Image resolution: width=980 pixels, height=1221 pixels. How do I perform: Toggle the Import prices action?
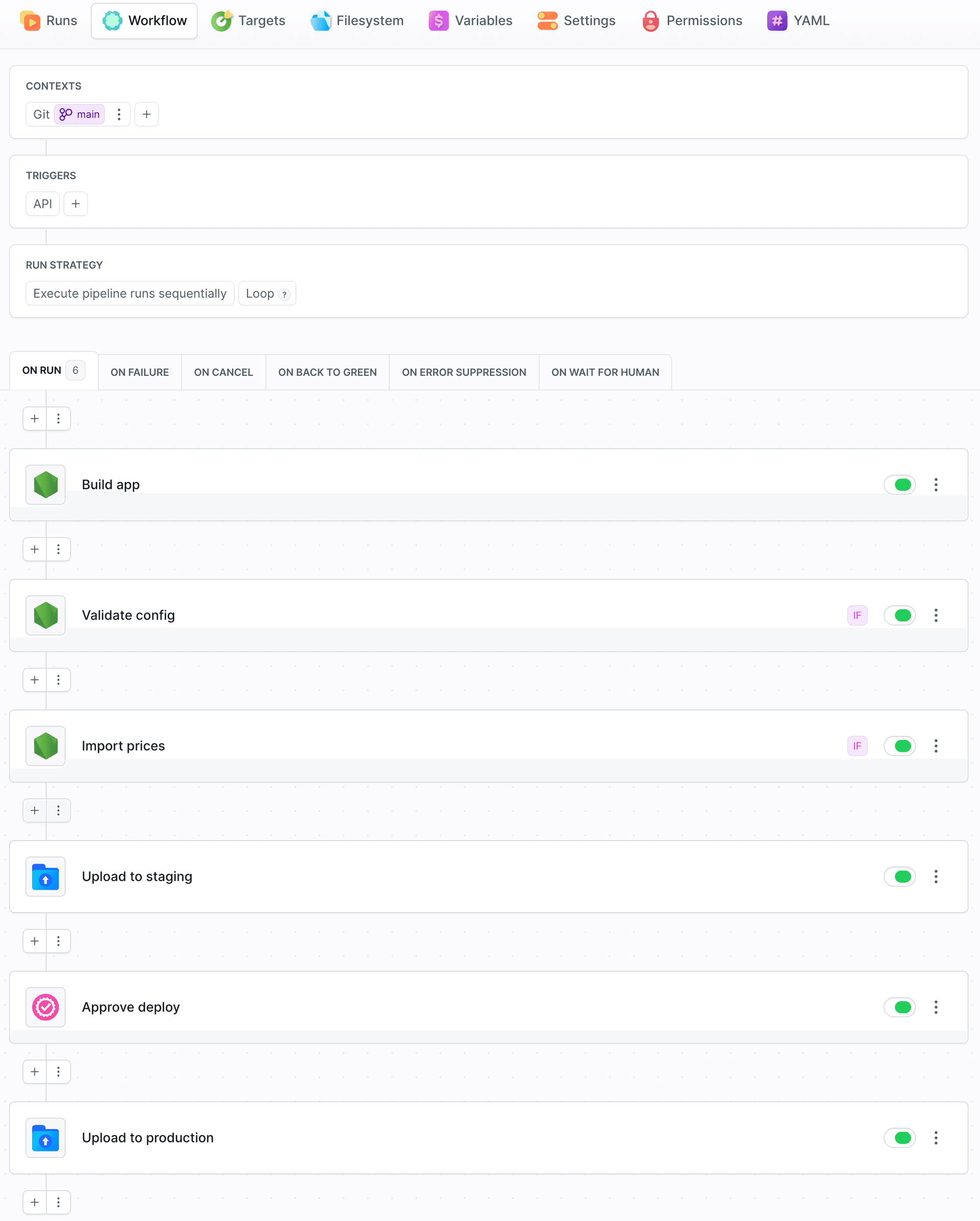[900, 746]
